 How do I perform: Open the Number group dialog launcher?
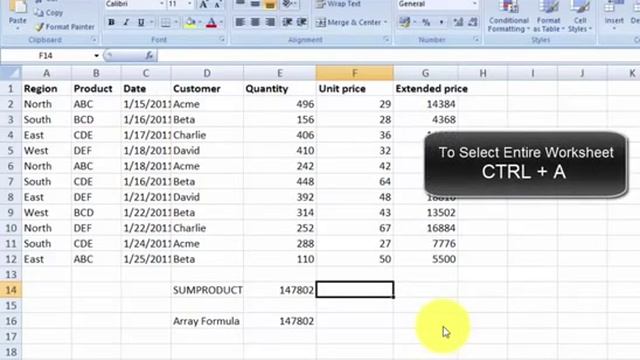[x=476, y=40]
